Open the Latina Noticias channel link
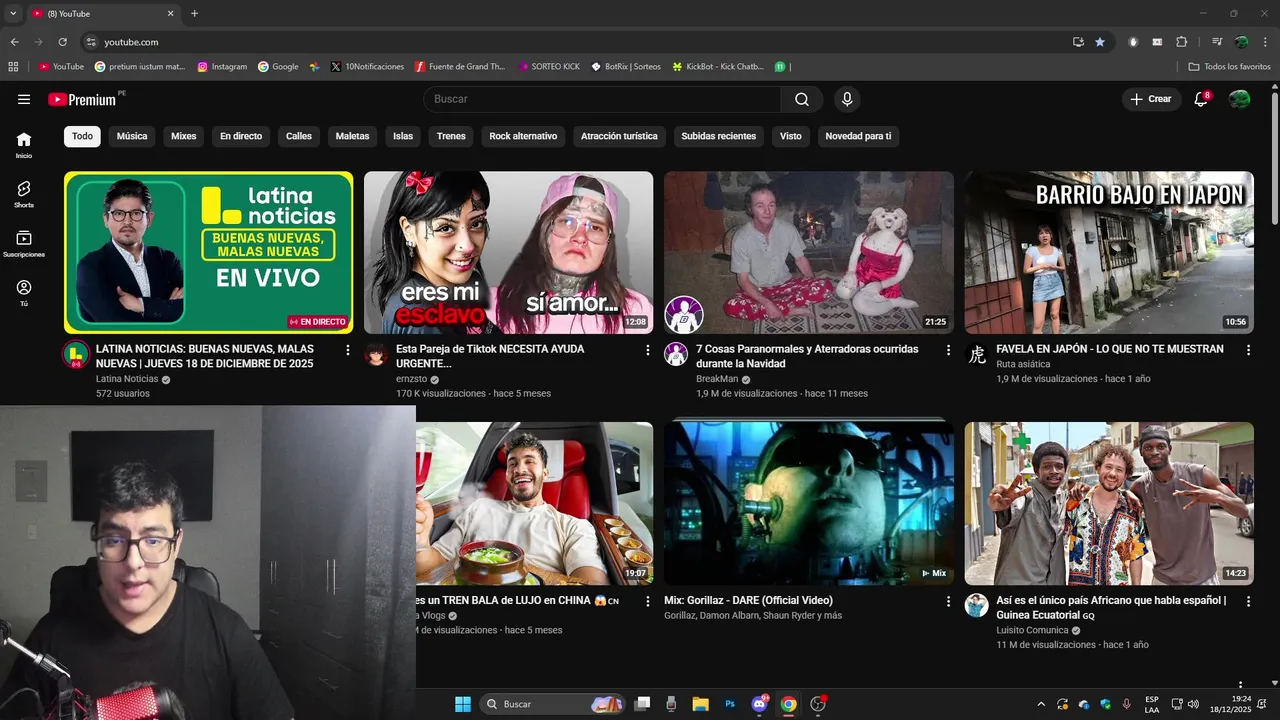The image size is (1280, 720). point(127,379)
